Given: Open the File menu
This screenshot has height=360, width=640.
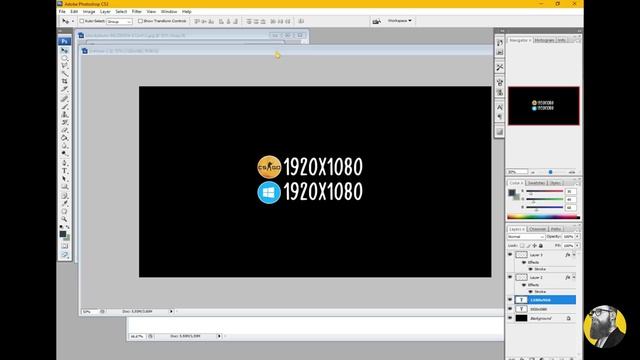Looking at the screenshot, I should 62,11.
